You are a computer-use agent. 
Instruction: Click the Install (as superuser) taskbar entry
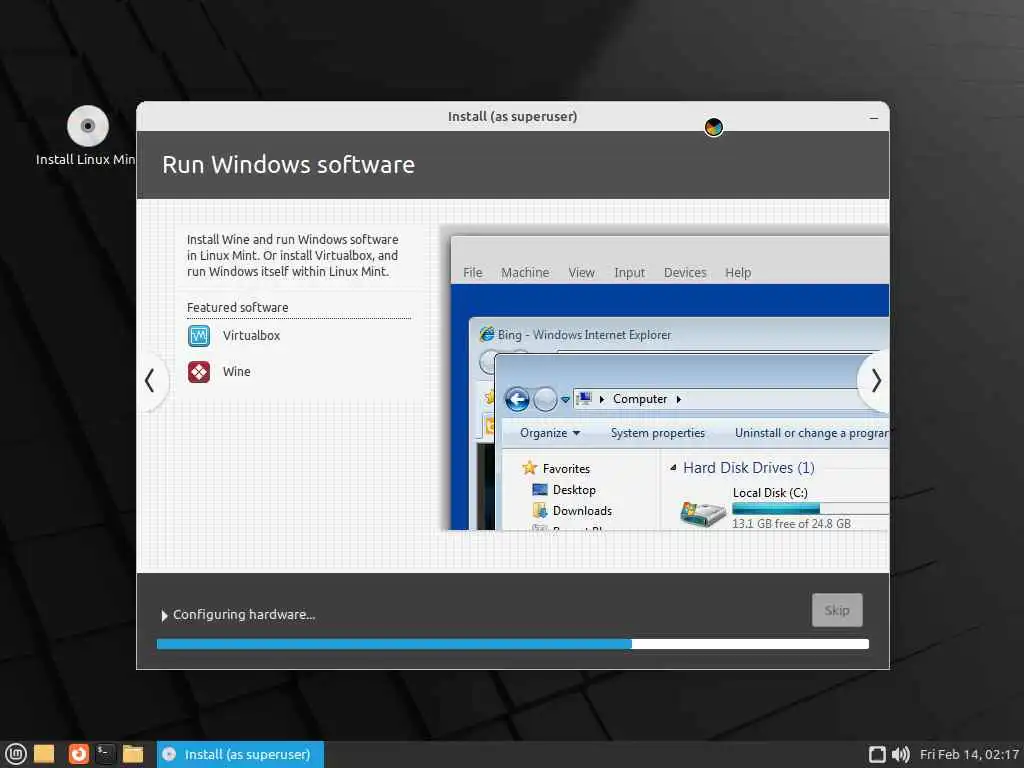(240, 754)
